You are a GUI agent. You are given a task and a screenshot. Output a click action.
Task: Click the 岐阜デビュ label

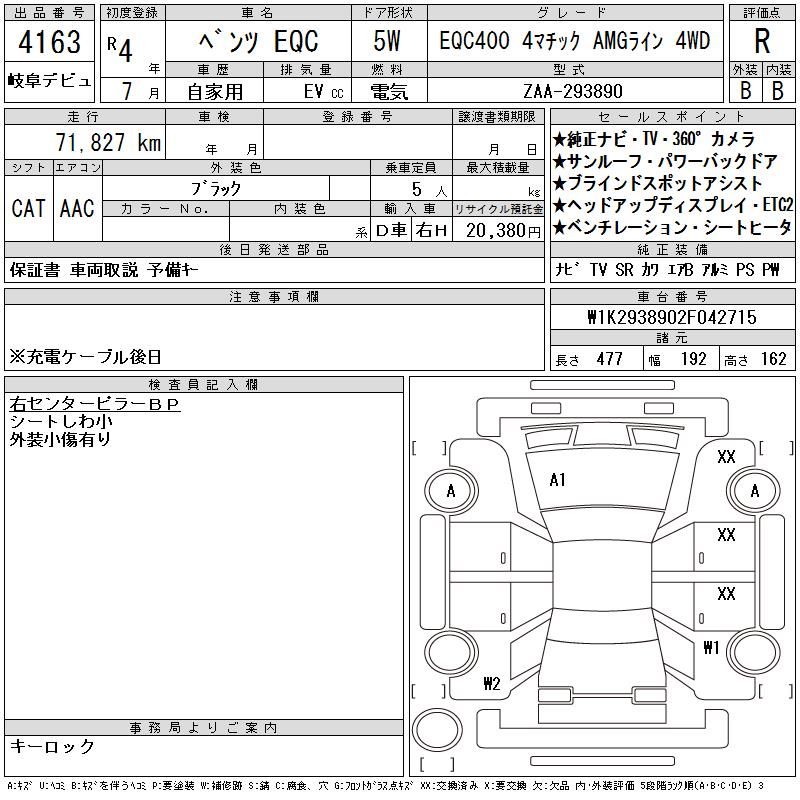[49, 80]
